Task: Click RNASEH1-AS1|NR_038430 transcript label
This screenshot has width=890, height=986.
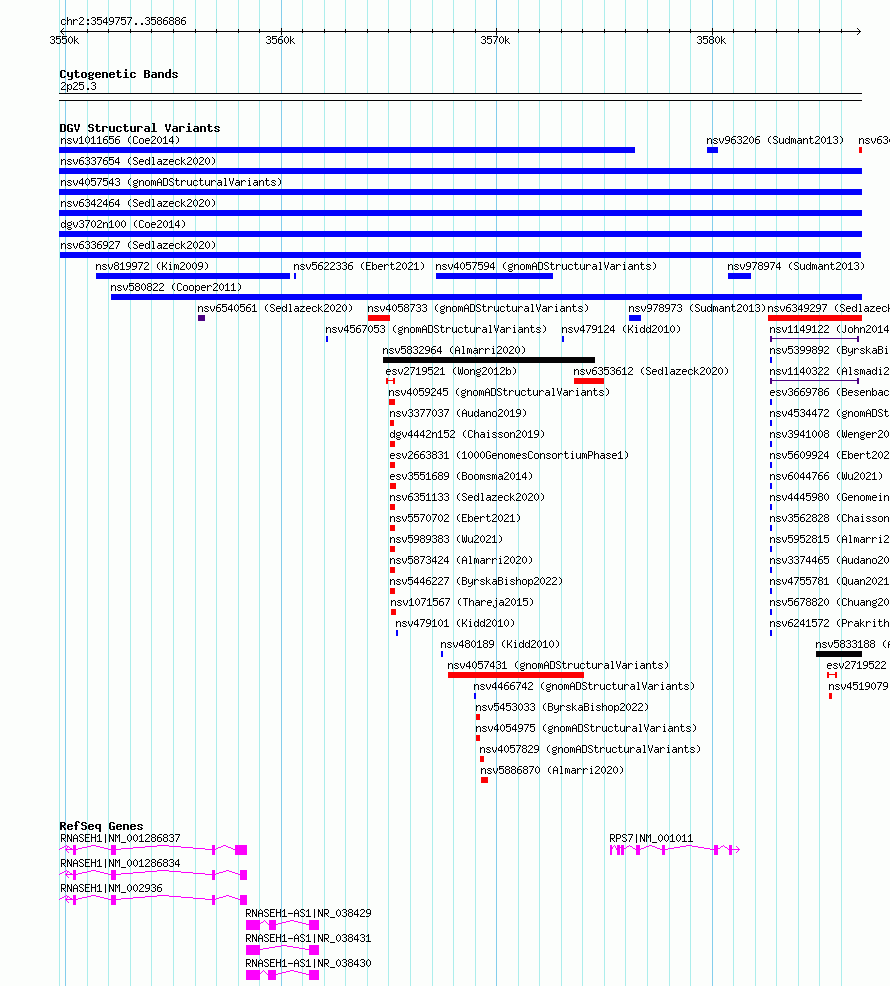Action: (x=308, y=963)
